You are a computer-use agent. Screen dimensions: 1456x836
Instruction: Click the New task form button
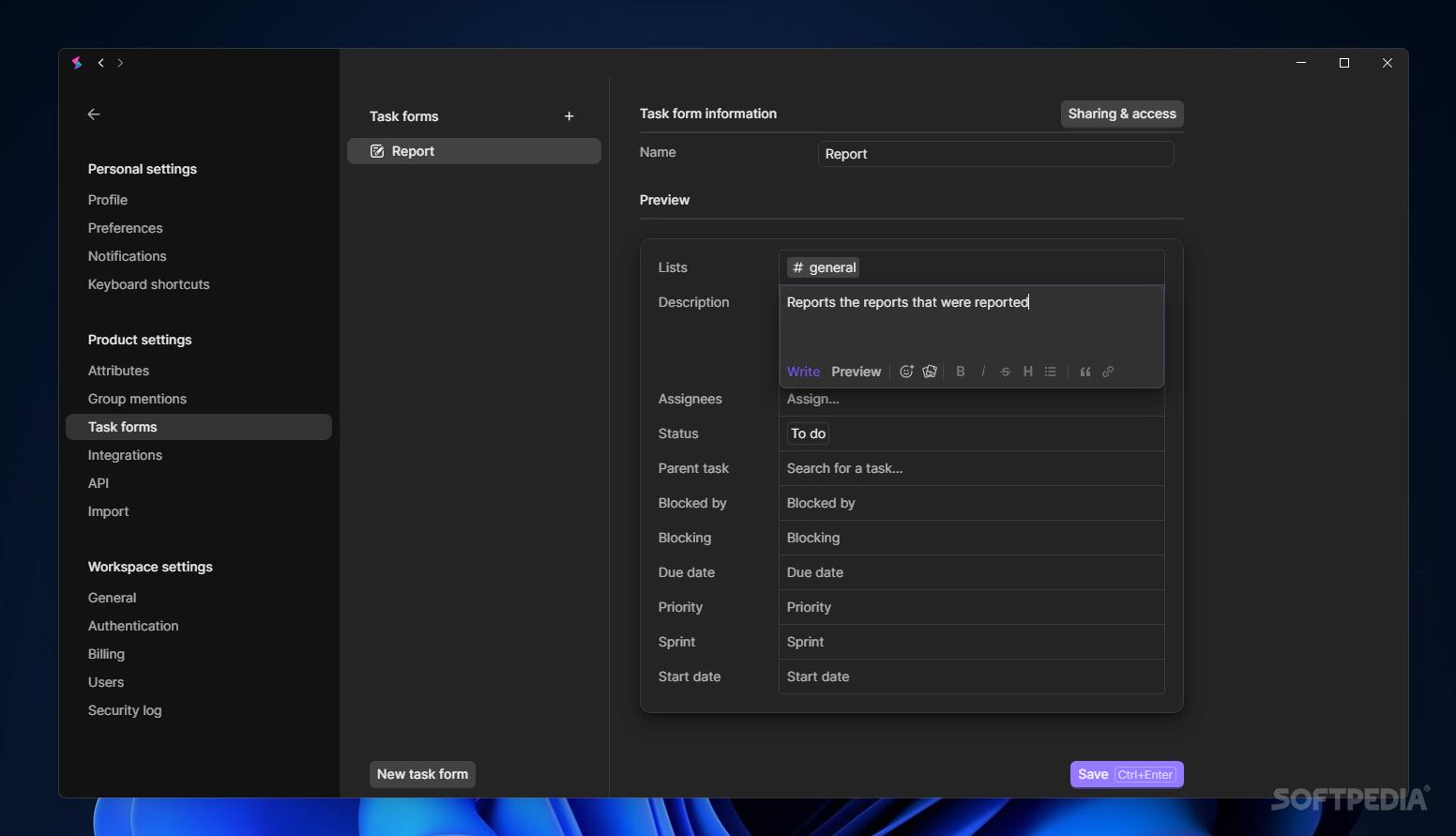click(x=422, y=774)
